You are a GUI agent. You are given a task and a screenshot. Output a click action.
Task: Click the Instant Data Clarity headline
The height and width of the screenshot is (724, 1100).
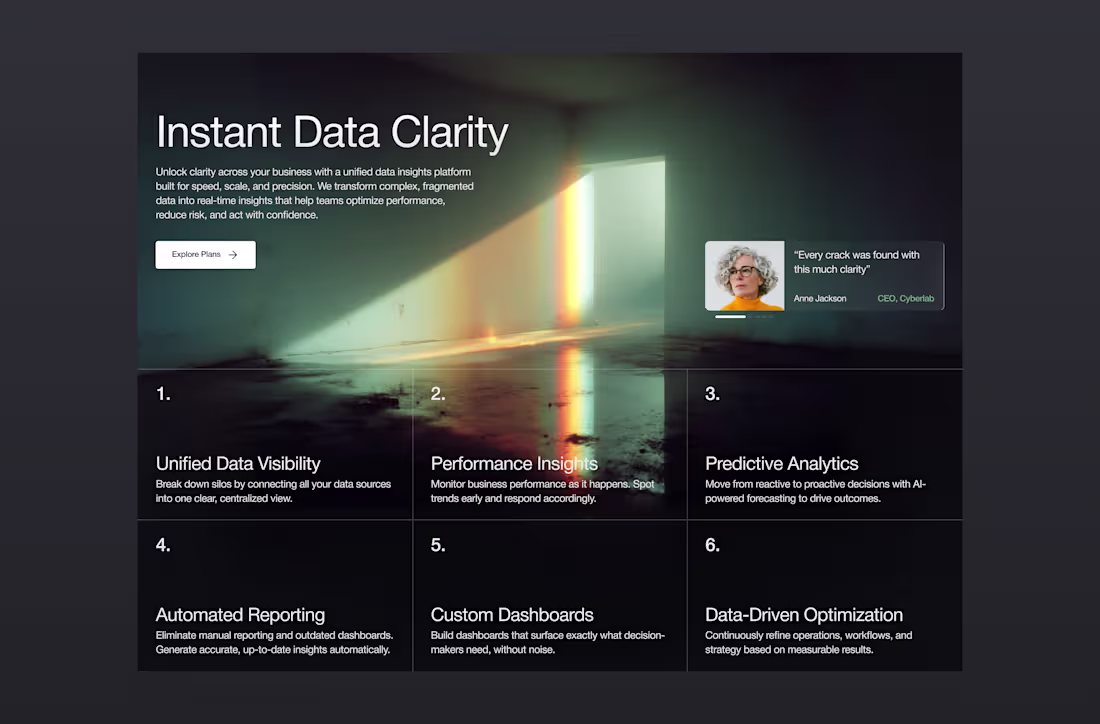pyautogui.click(x=332, y=131)
